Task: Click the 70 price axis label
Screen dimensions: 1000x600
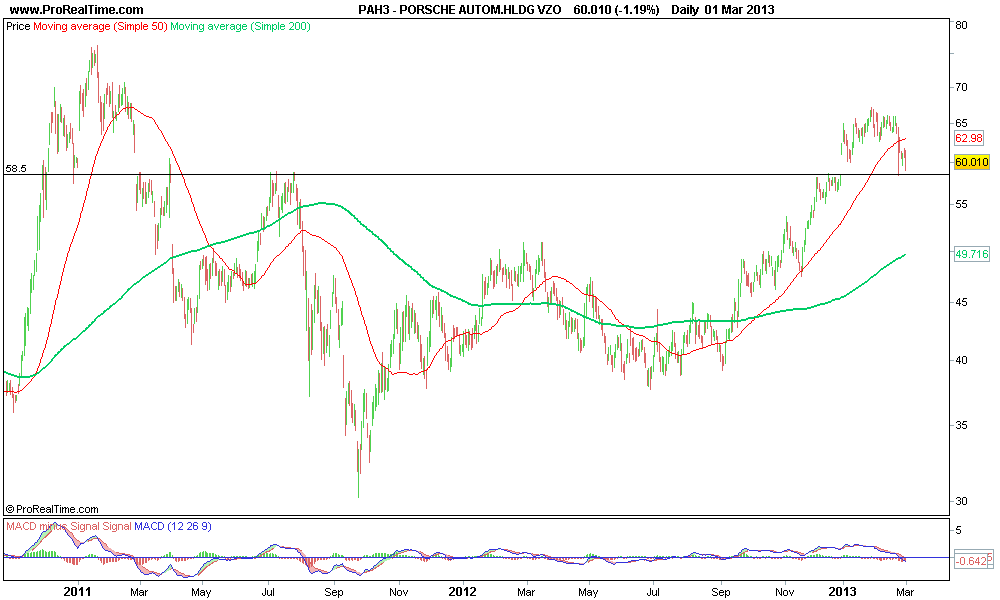Action: (x=961, y=87)
